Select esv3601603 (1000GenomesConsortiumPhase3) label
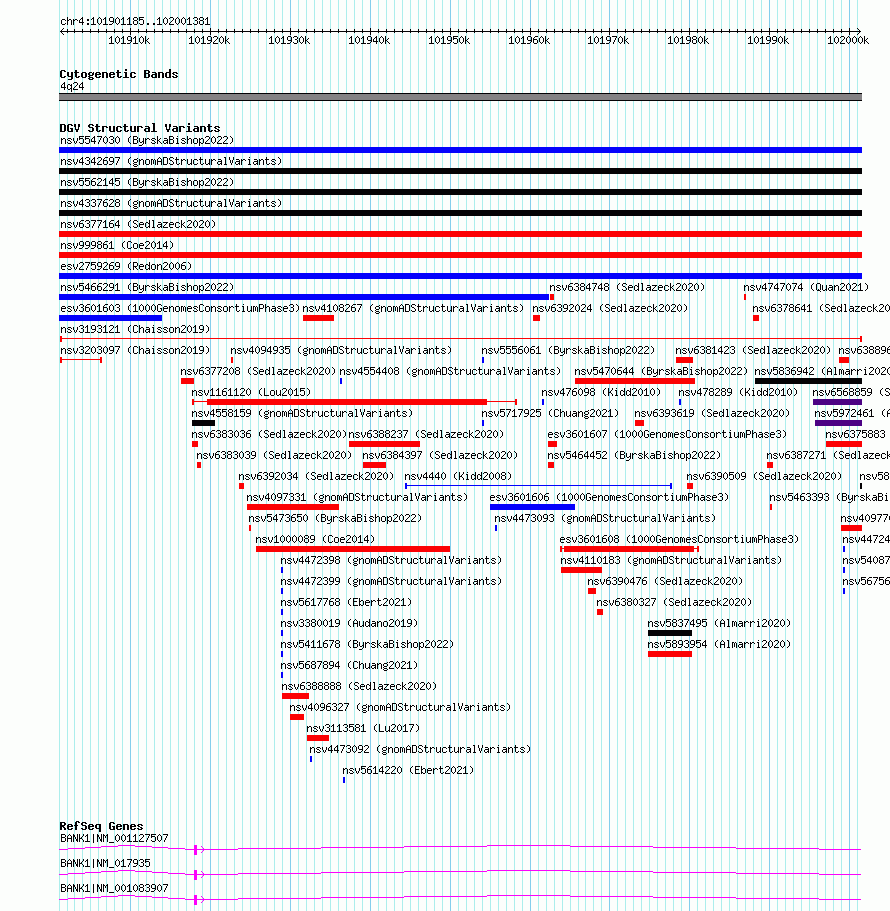This screenshot has width=890, height=911. [180, 308]
